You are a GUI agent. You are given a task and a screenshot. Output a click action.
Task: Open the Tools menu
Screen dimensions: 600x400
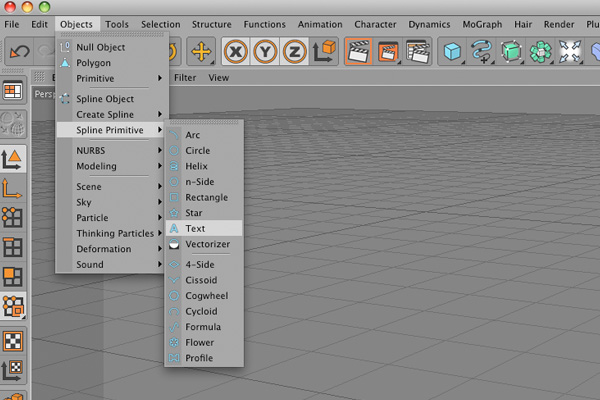(117, 24)
